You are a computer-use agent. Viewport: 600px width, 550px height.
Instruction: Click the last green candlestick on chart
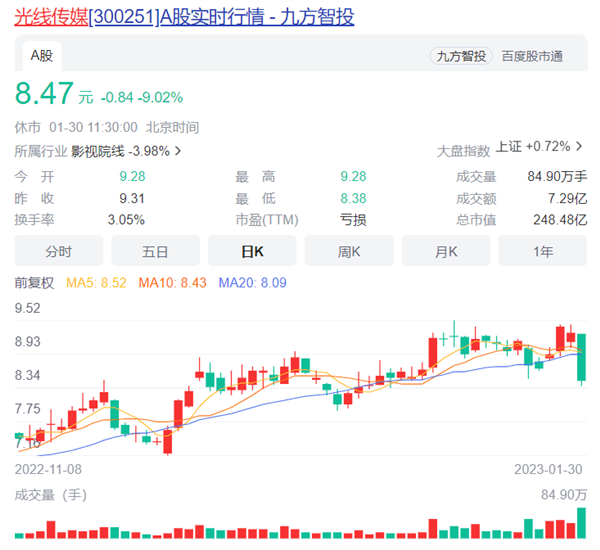pos(580,358)
